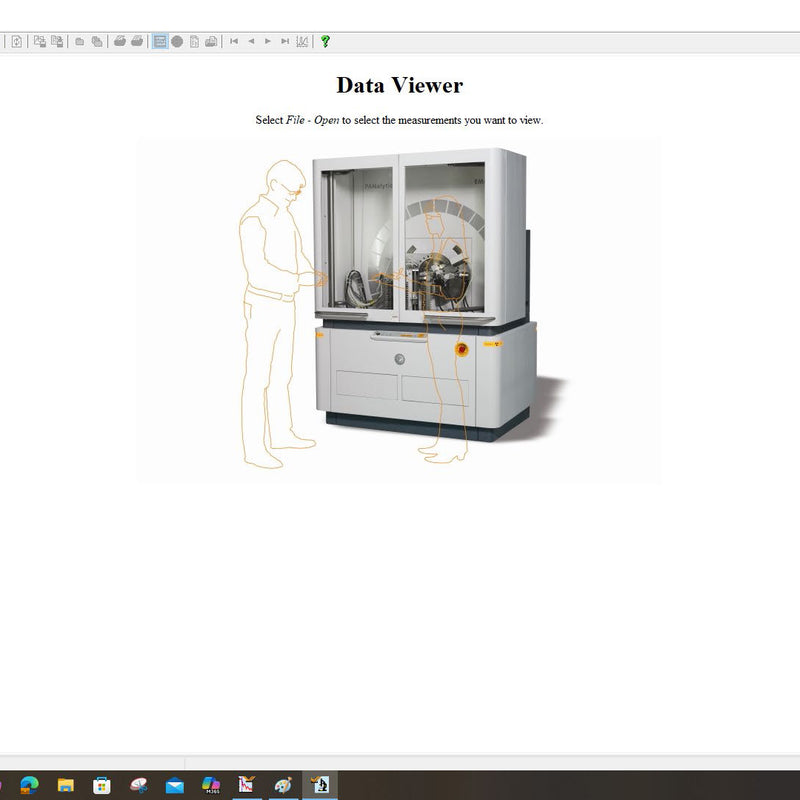The width and height of the screenshot is (800, 800).
Task: Click the gray filled circle toolbar icon
Action: click(177, 42)
